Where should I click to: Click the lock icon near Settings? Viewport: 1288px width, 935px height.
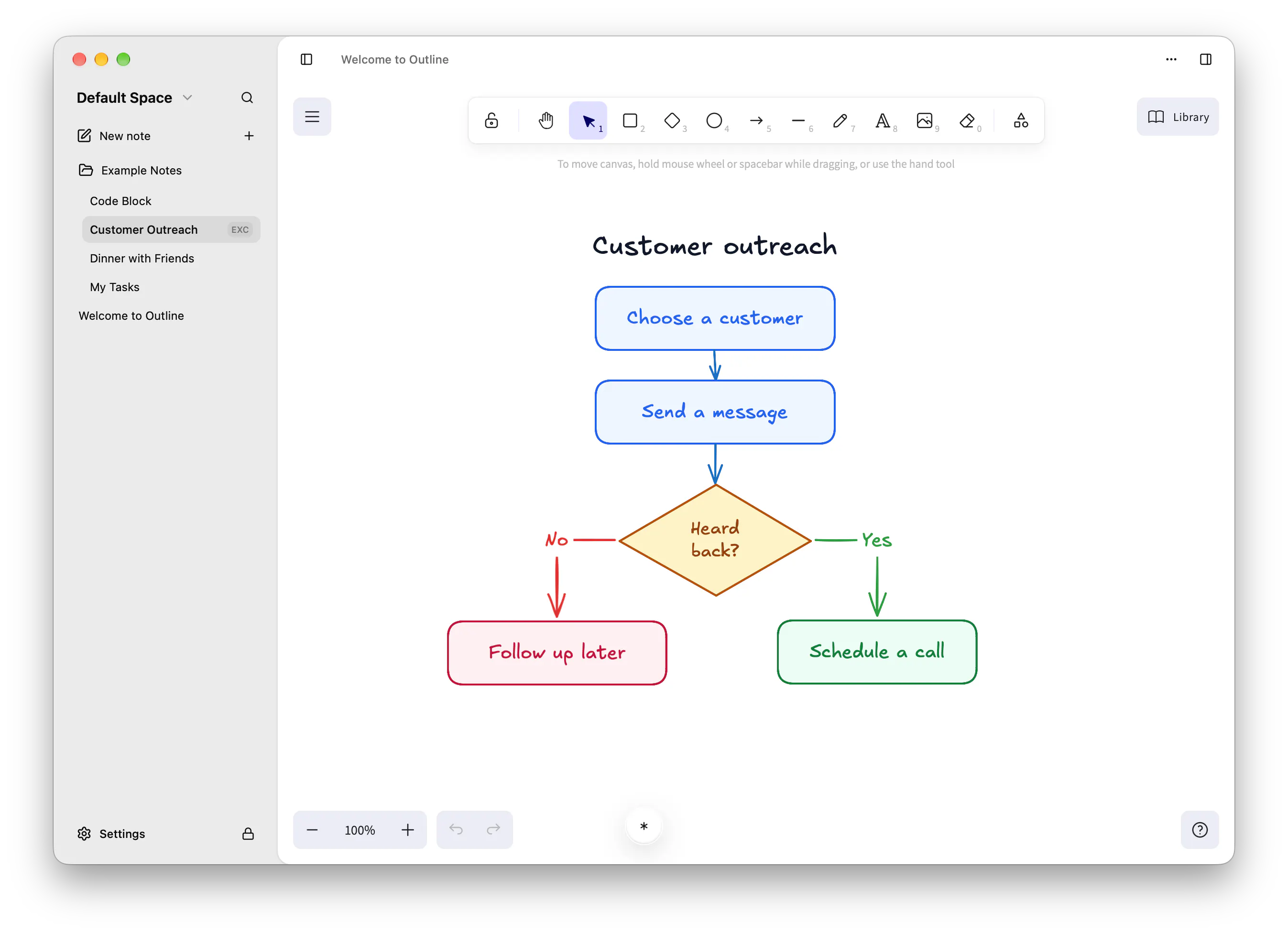(x=248, y=833)
